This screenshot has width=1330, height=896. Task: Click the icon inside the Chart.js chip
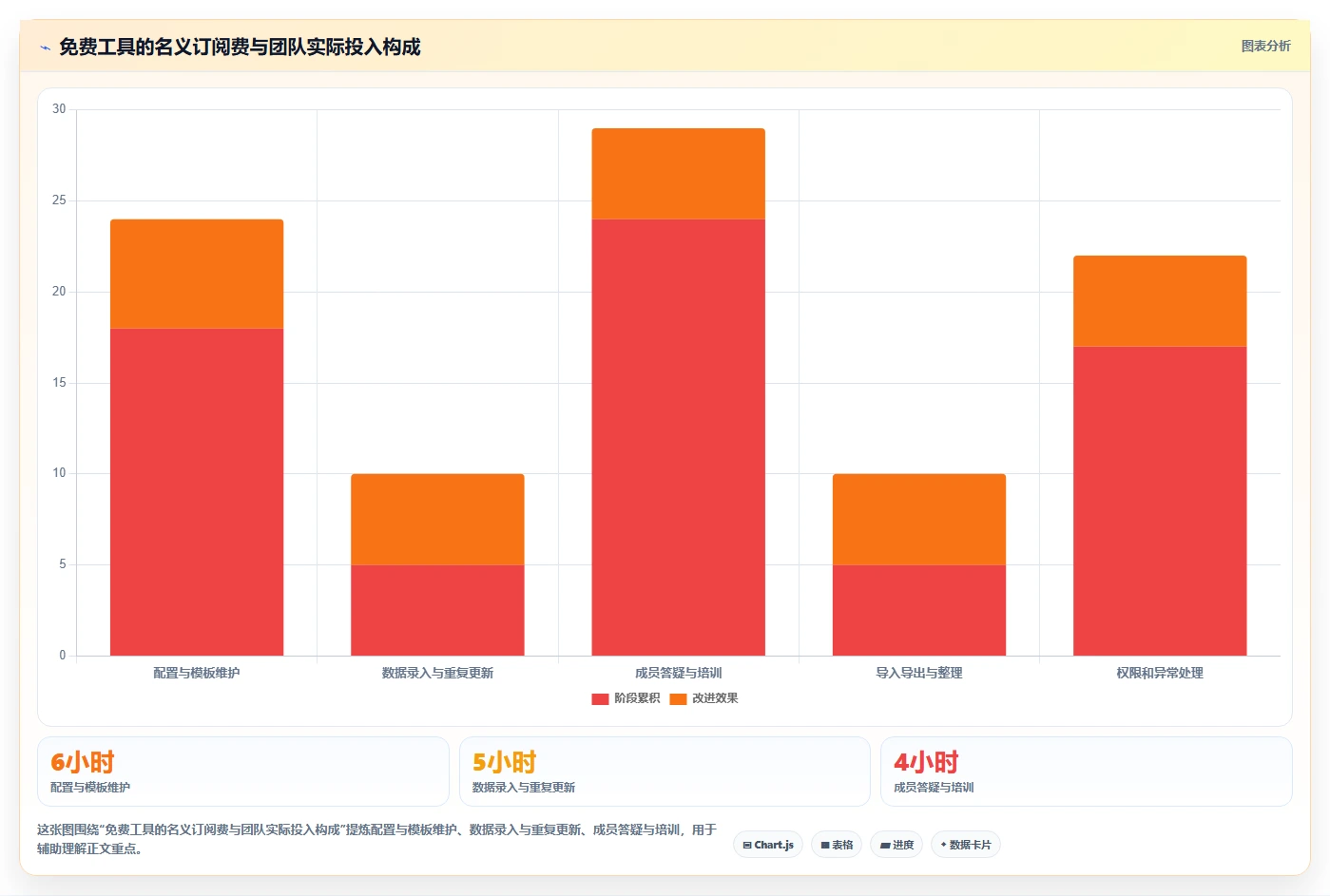pyautogui.click(x=747, y=845)
